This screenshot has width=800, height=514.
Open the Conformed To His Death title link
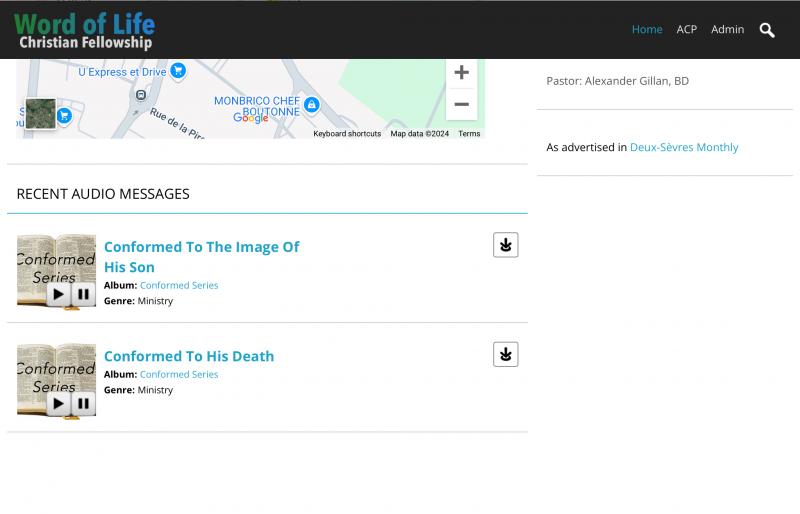(188, 356)
